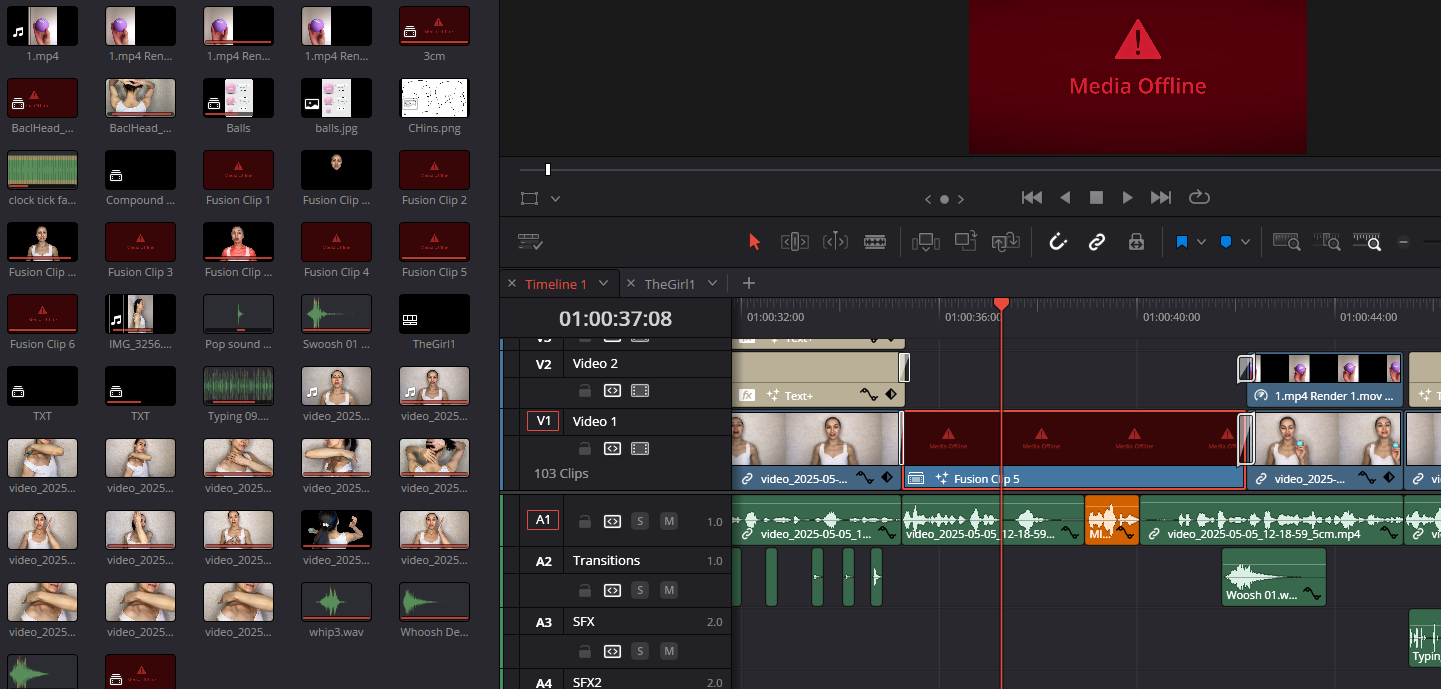Select the Pop sound media pool clip
This screenshot has width=1441, height=689.
tap(238, 314)
